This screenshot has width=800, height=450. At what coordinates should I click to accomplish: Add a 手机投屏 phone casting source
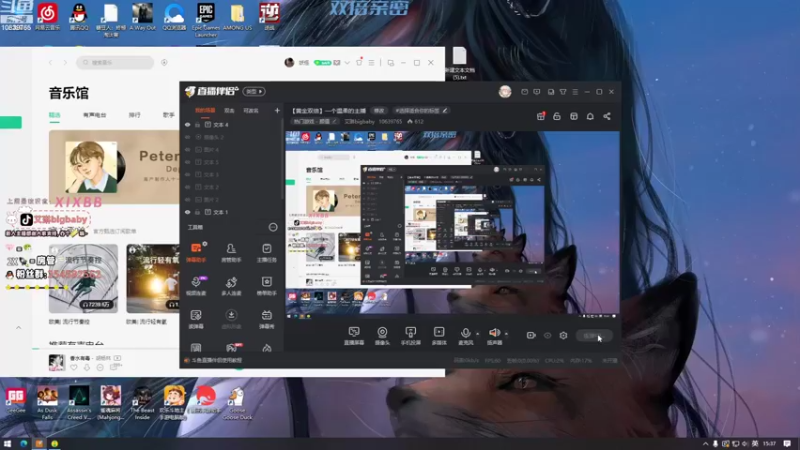(x=411, y=336)
